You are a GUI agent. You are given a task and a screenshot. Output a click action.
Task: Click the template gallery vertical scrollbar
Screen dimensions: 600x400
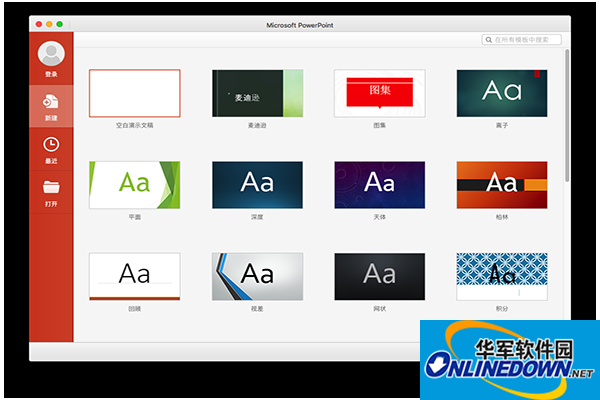point(567,115)
